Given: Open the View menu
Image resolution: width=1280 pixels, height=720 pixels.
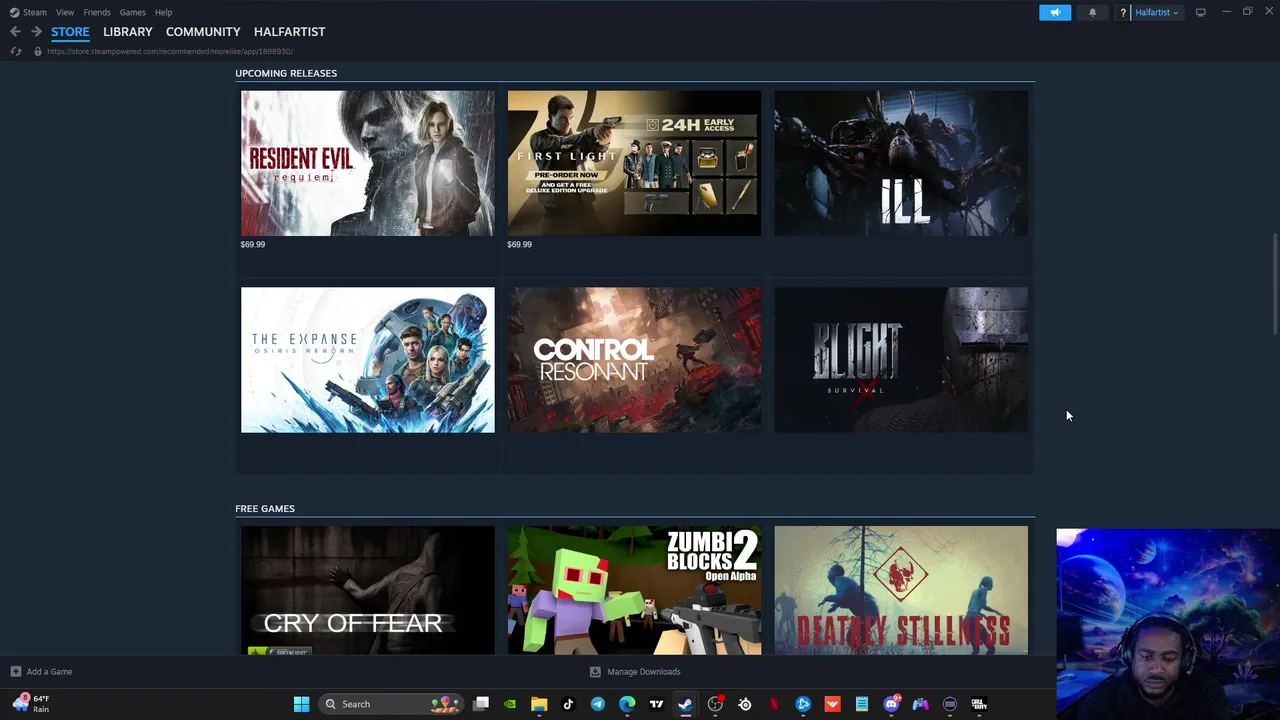Looking at the screenshot, I should point(65,12).
